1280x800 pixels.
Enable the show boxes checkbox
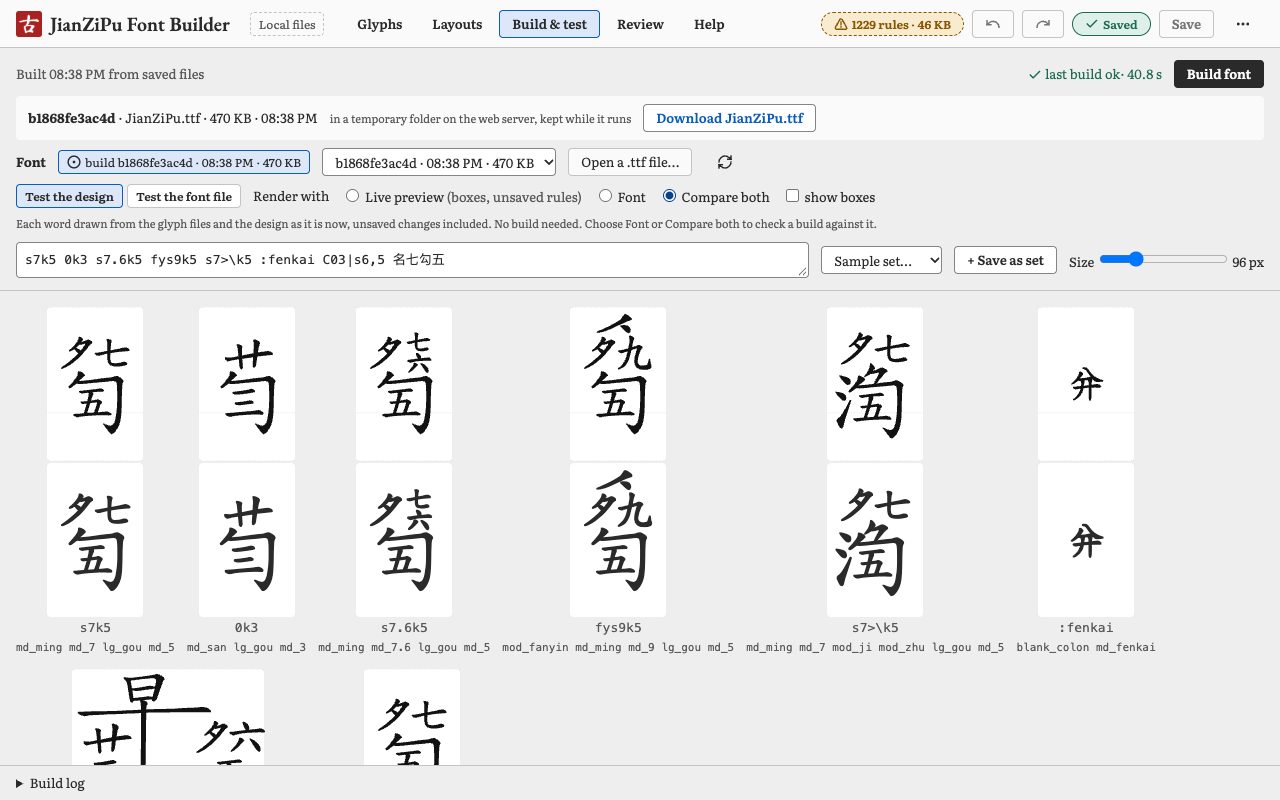[793, 196]
